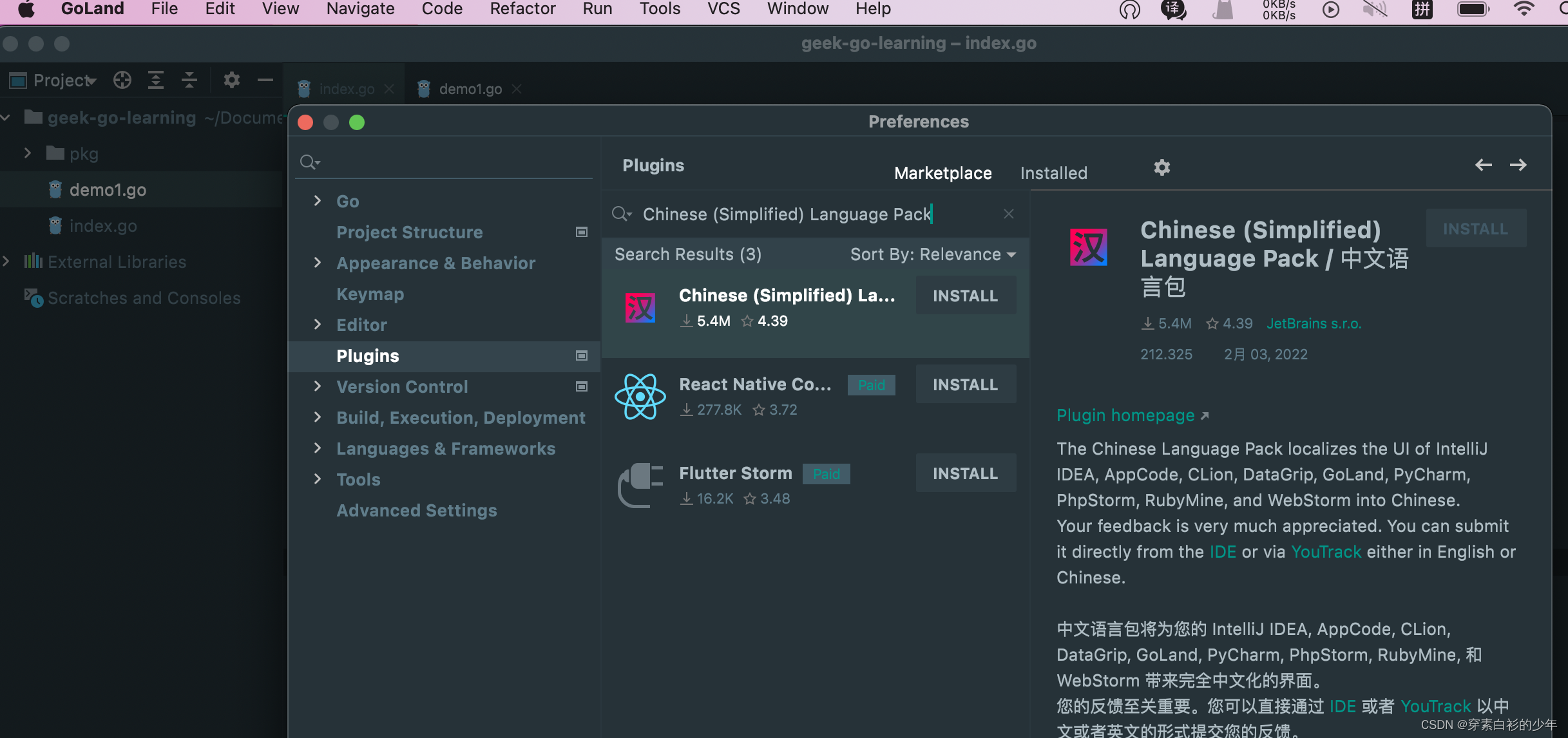1568x738 pixels.
Task: Open the Refactor menu
Action: click(522, 9)
